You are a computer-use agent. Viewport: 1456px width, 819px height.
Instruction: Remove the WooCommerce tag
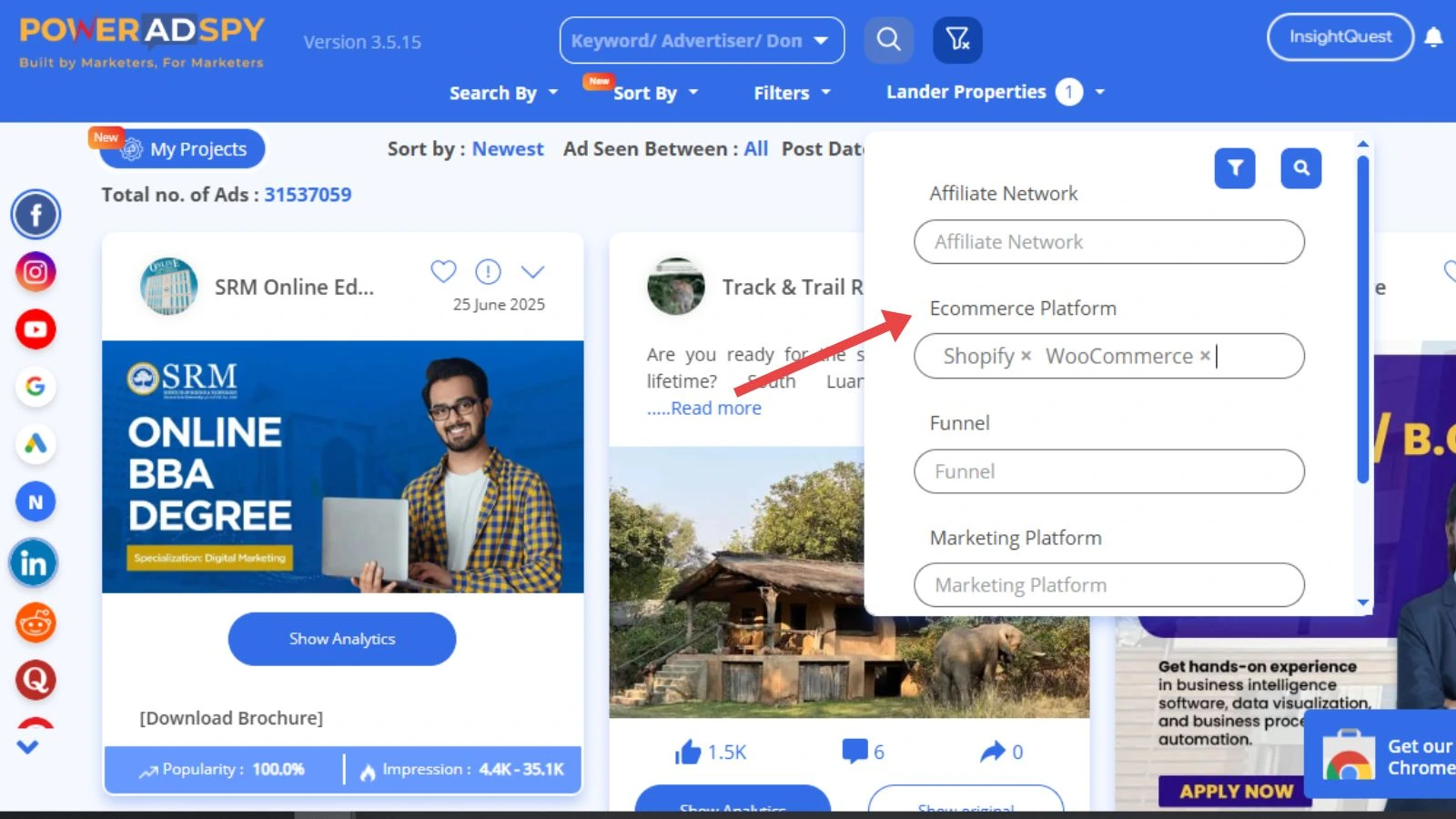click(x=1205, y=356)
